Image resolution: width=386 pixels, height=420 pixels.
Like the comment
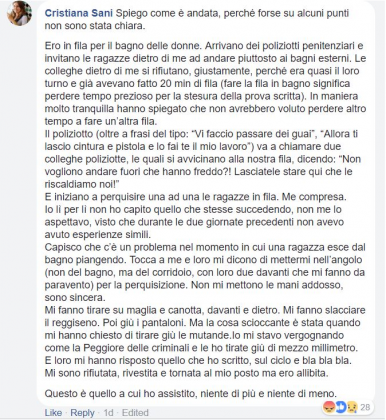coord(53,413)
